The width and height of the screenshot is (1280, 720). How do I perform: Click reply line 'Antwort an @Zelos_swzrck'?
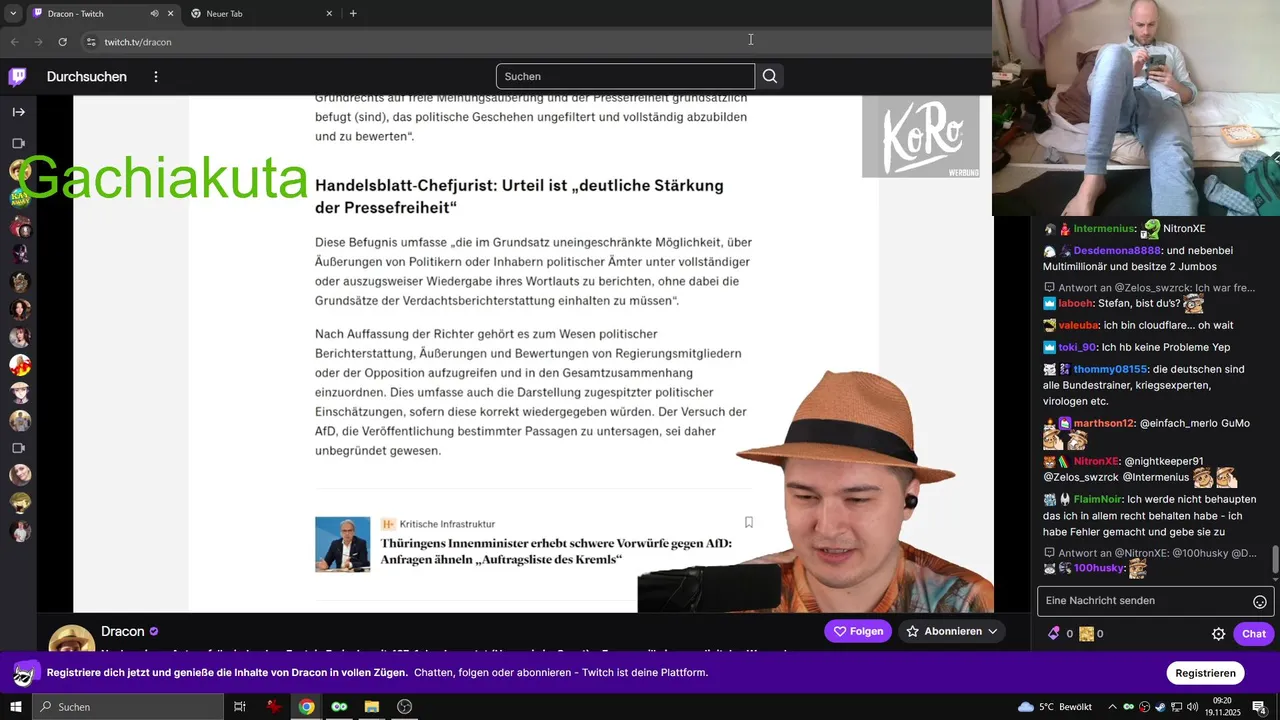pos(1150,288)
